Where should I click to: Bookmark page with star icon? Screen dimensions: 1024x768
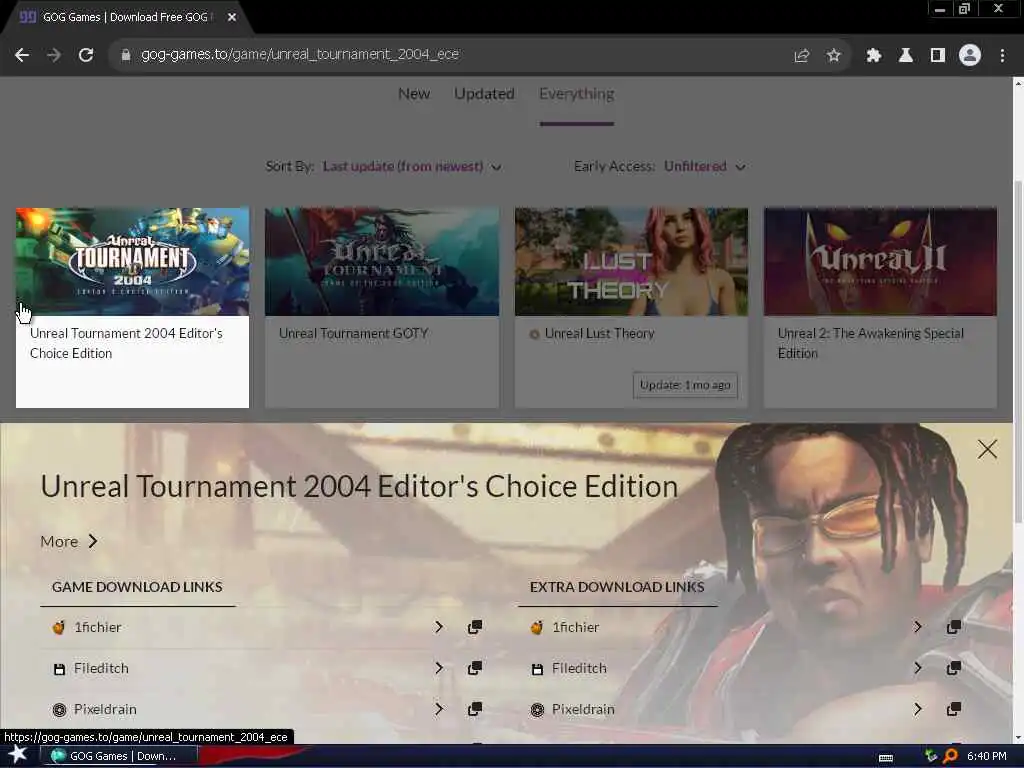(x=834, y=56)
